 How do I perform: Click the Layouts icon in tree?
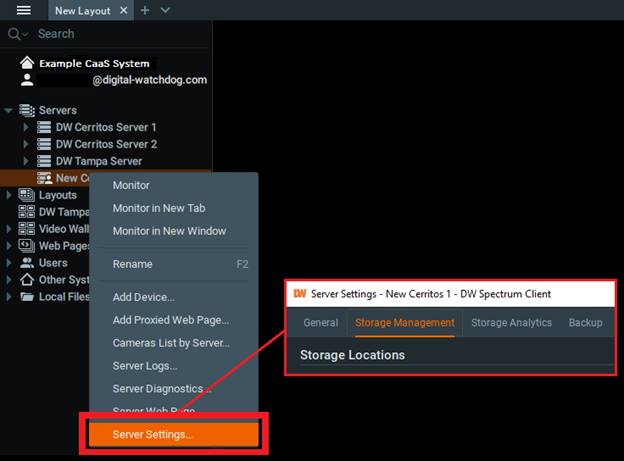tap(27, 195)
